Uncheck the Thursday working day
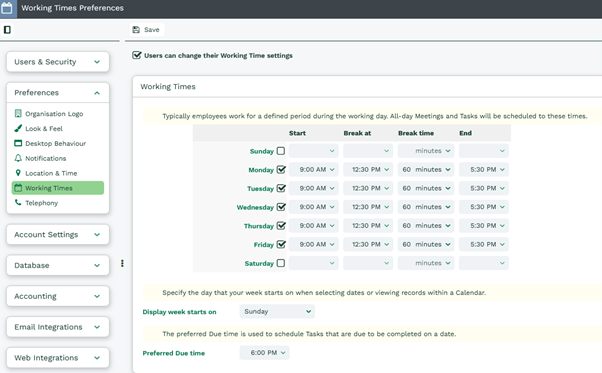 (x=281, y=226)
